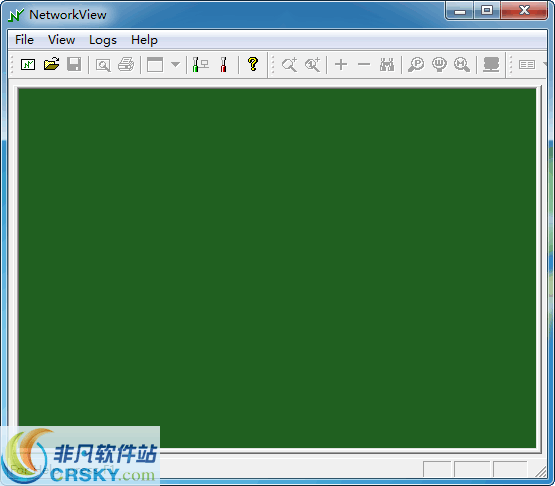
Task: Click the Print printer icon
Action: tap(126, 64)
